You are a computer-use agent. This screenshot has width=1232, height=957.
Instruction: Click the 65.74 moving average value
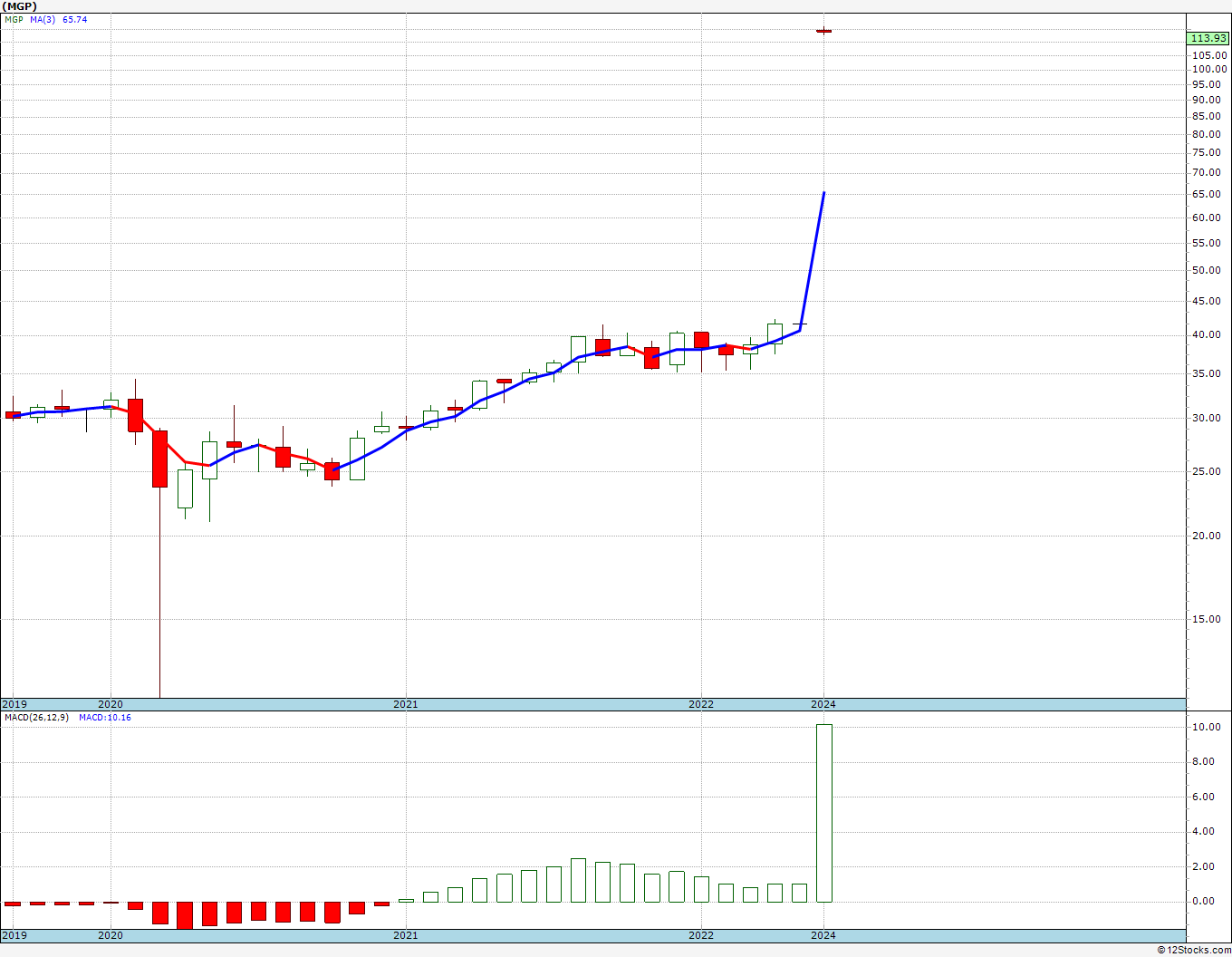[x=75, y=19]
